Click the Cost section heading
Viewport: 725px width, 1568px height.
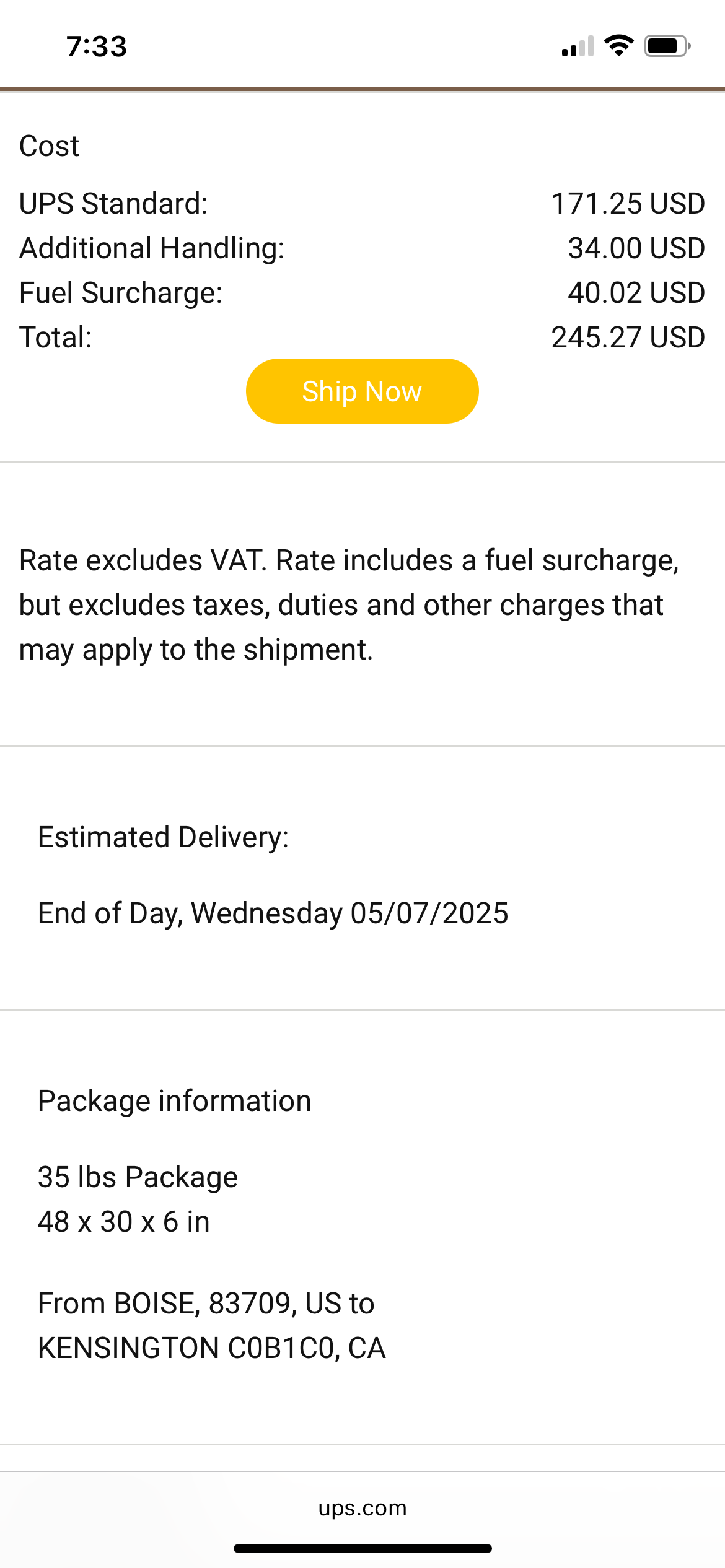[x=50, y=146]
